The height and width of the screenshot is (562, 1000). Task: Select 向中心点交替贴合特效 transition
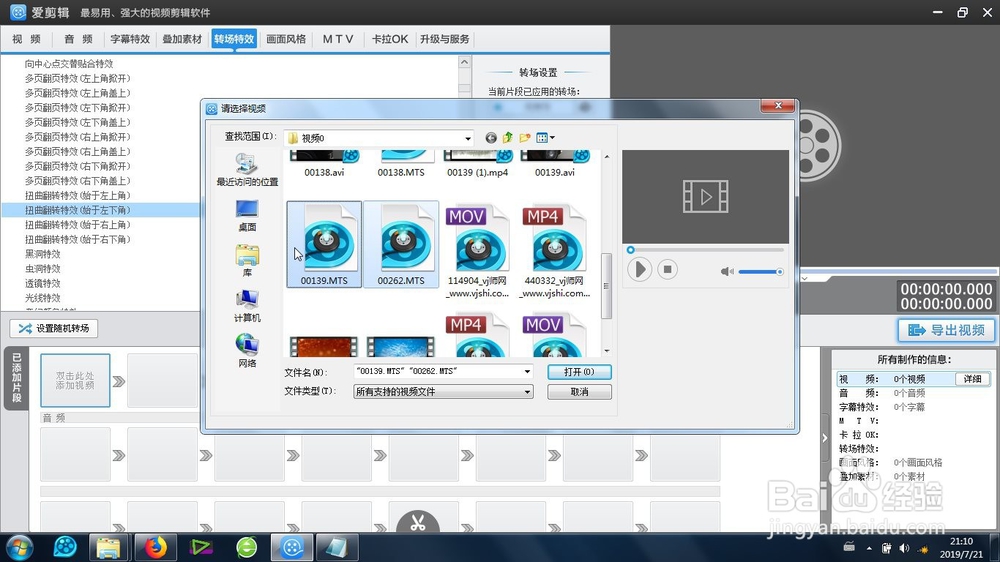[69, 64]
